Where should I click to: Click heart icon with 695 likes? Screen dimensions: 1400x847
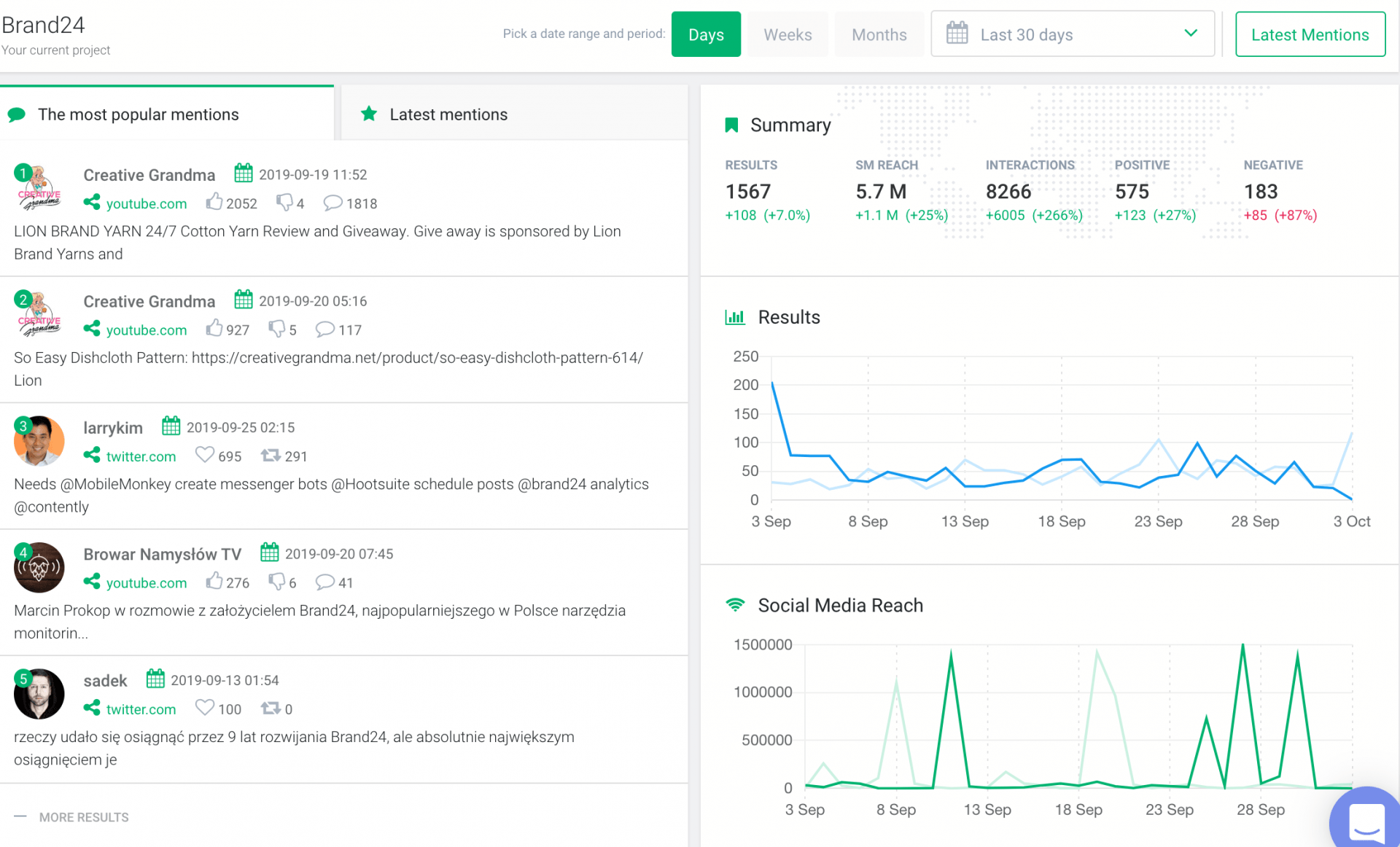[x=205, y=455]
